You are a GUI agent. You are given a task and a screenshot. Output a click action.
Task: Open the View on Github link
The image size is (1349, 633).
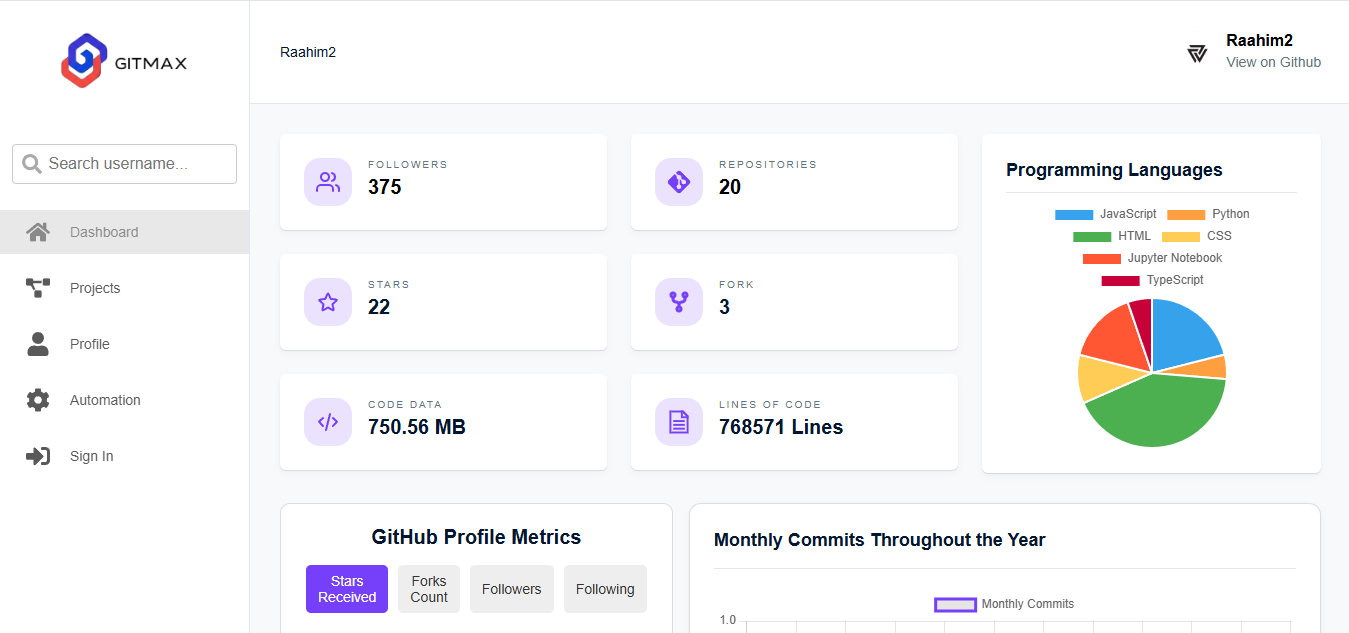click(x=1273, y=62)
